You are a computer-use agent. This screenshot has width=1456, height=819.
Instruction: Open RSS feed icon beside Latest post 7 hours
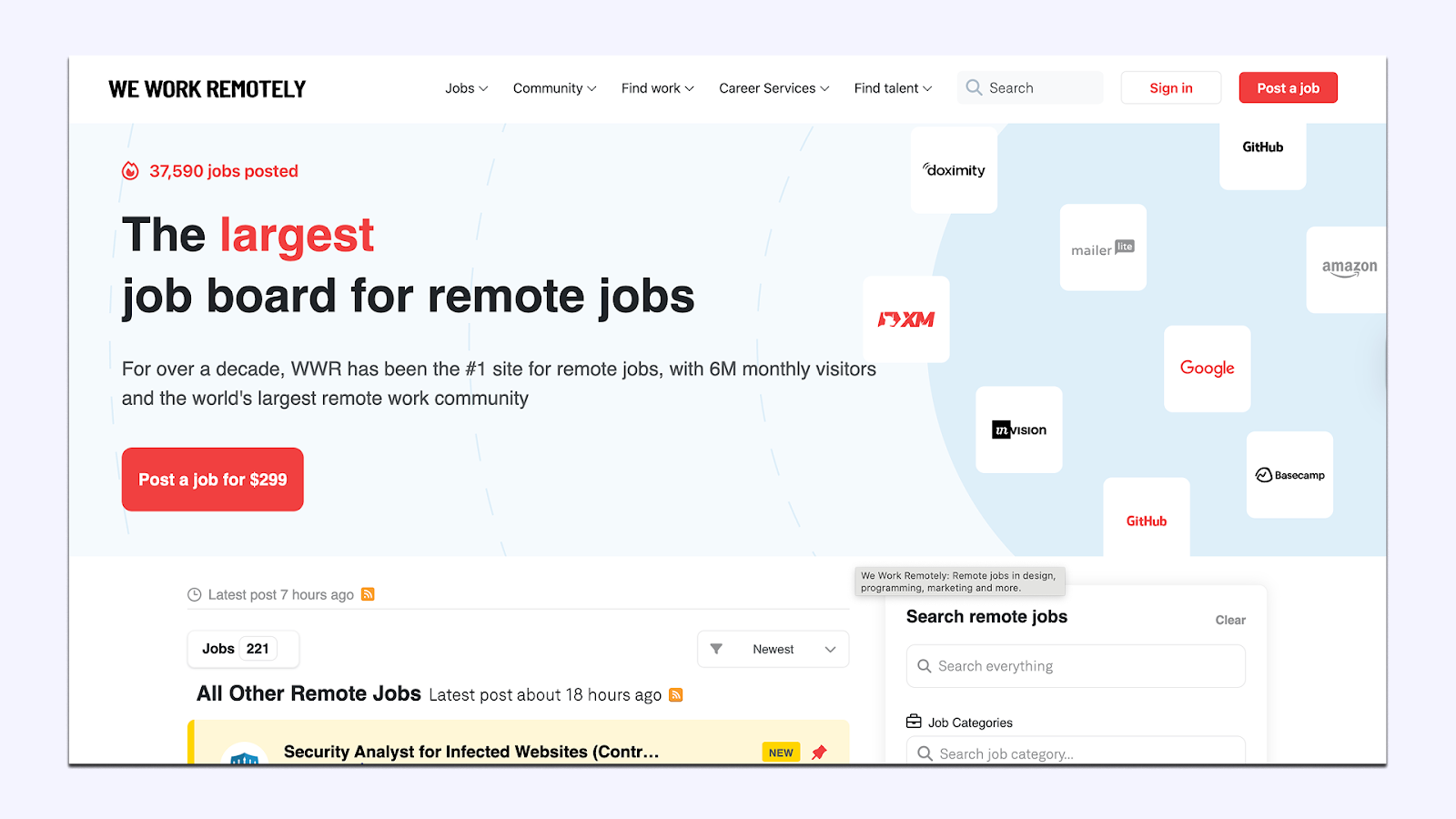coord(368,594)
